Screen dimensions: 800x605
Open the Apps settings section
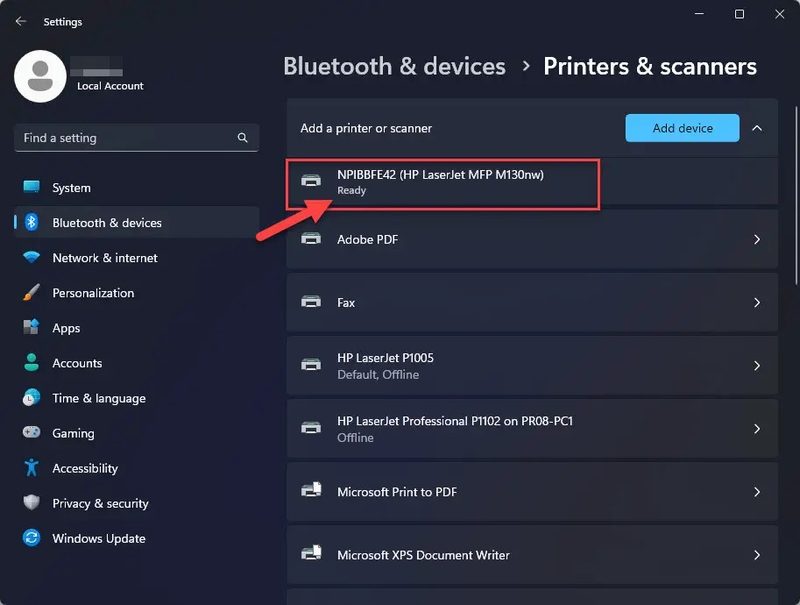pos(66,328)
